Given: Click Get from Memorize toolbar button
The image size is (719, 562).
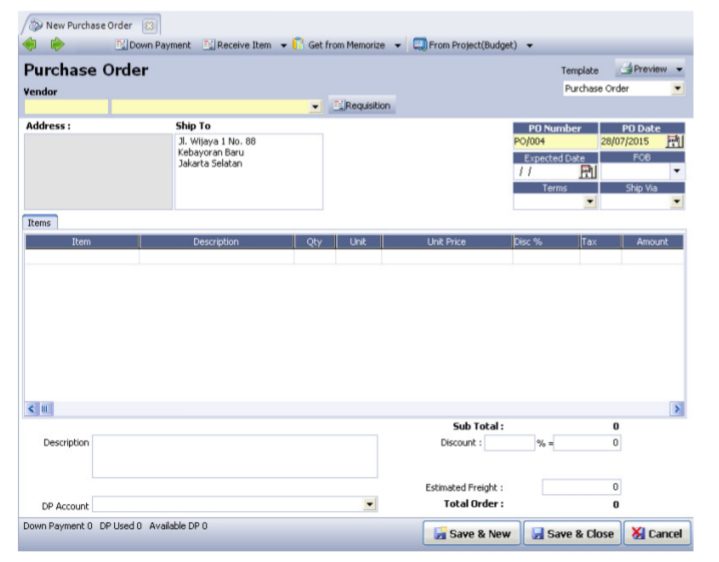Looking at the screenshot, I should pos(339,45).
